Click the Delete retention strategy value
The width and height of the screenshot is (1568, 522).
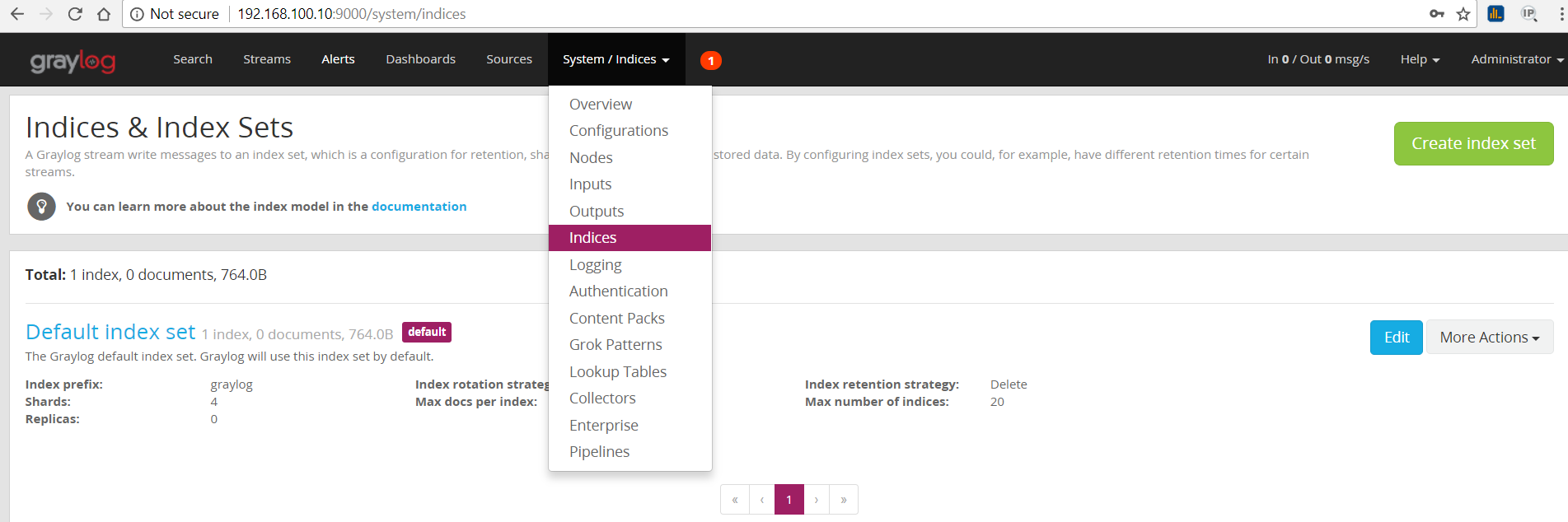click(x=1009, y=385)
